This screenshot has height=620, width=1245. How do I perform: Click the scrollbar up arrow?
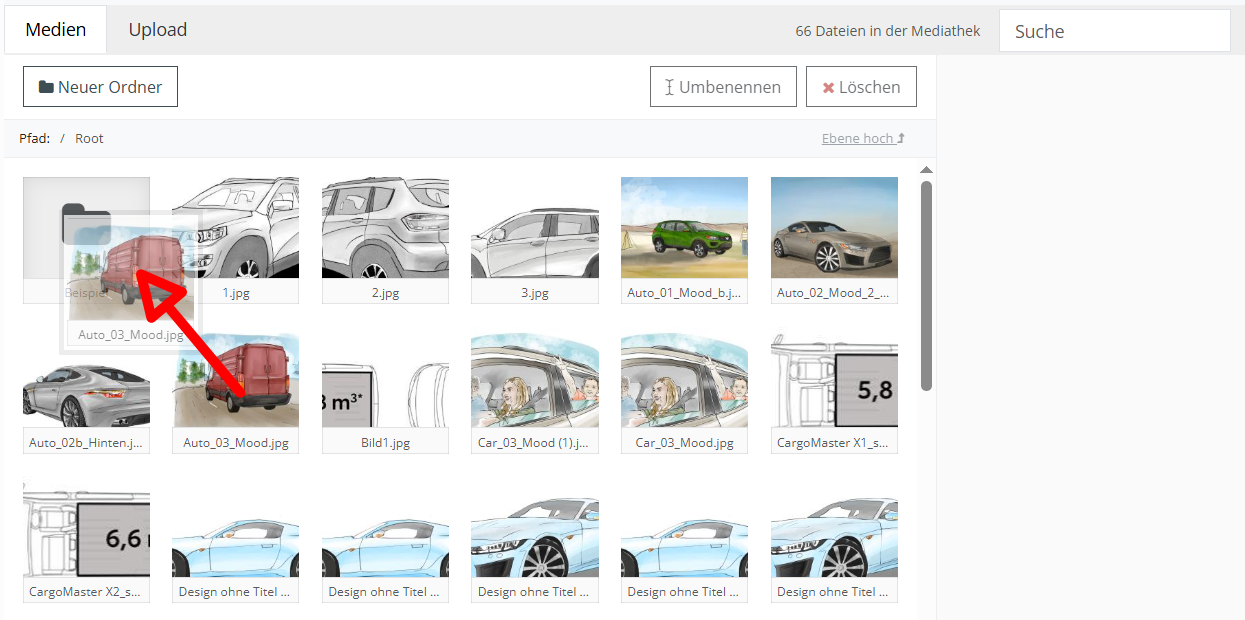[926, 170]
